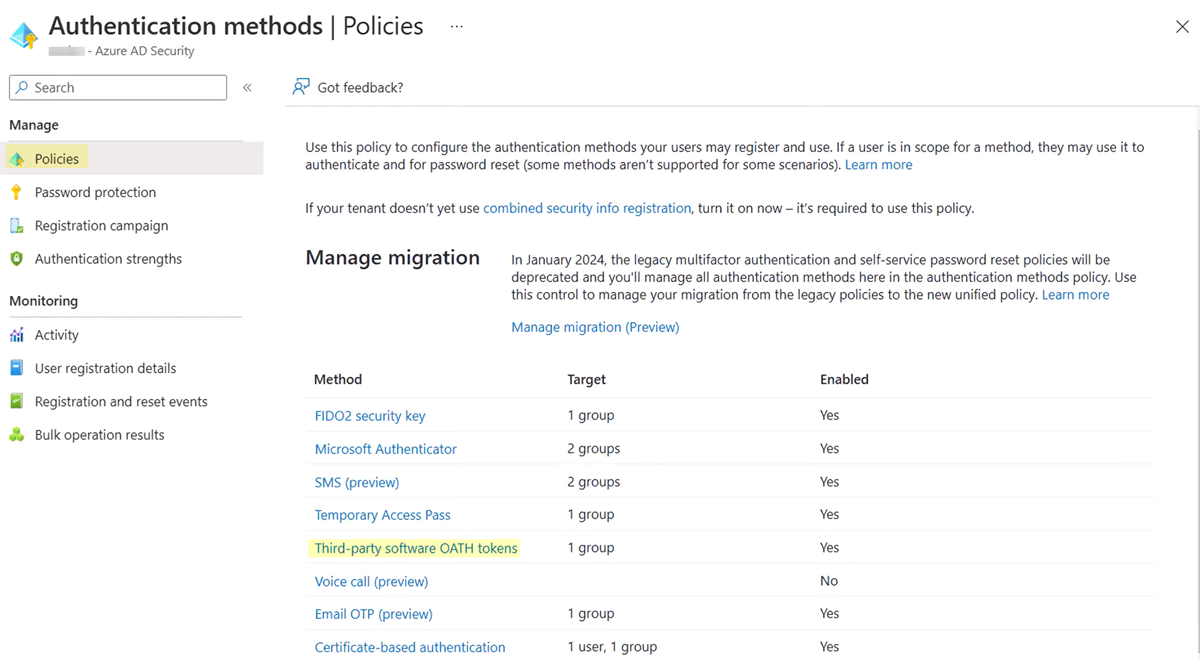Open Third-party software OATH tokens
1200x660 pixels.
(416, 548)
